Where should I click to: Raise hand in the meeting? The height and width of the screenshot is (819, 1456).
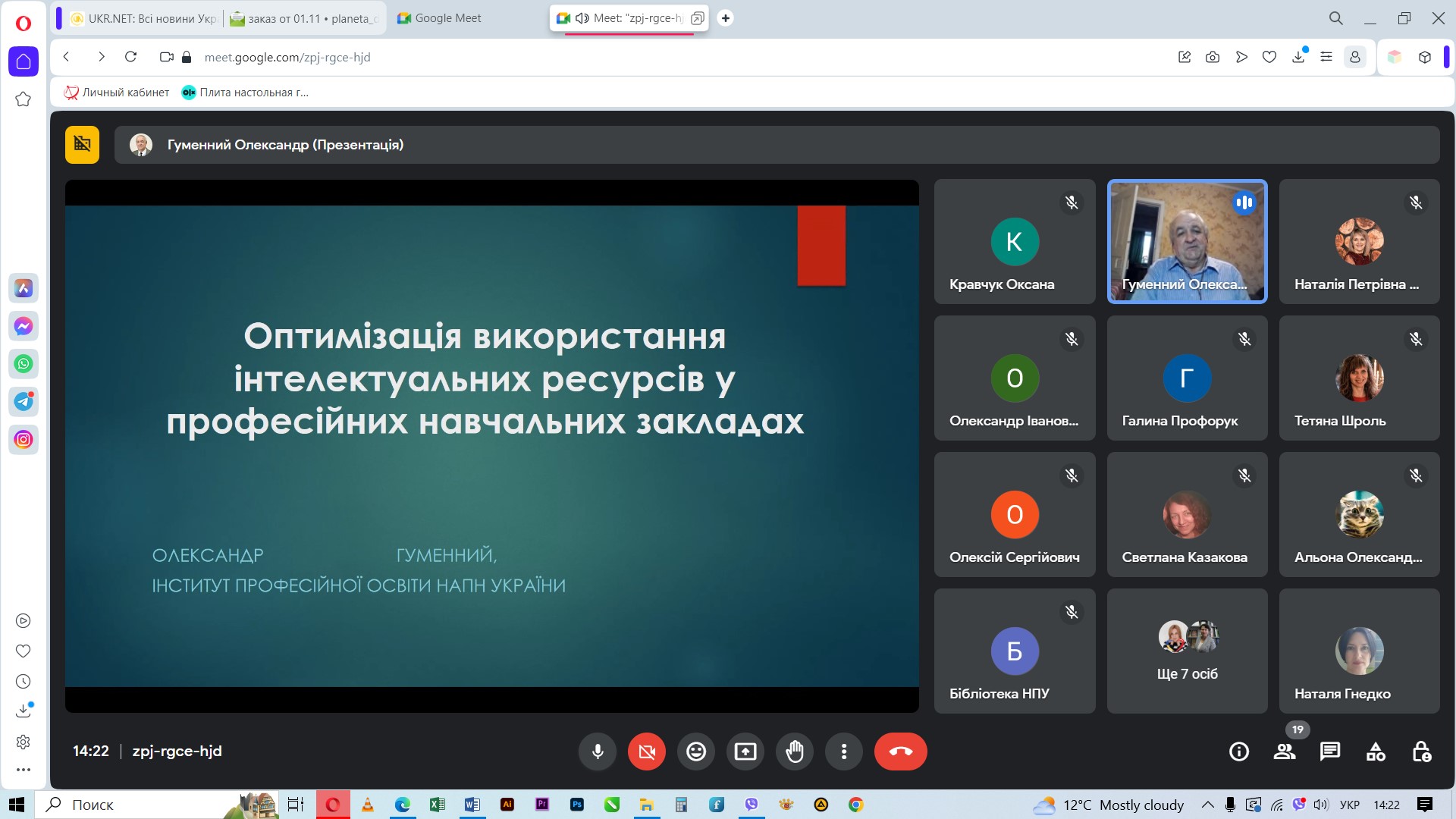tap(794, 752)
